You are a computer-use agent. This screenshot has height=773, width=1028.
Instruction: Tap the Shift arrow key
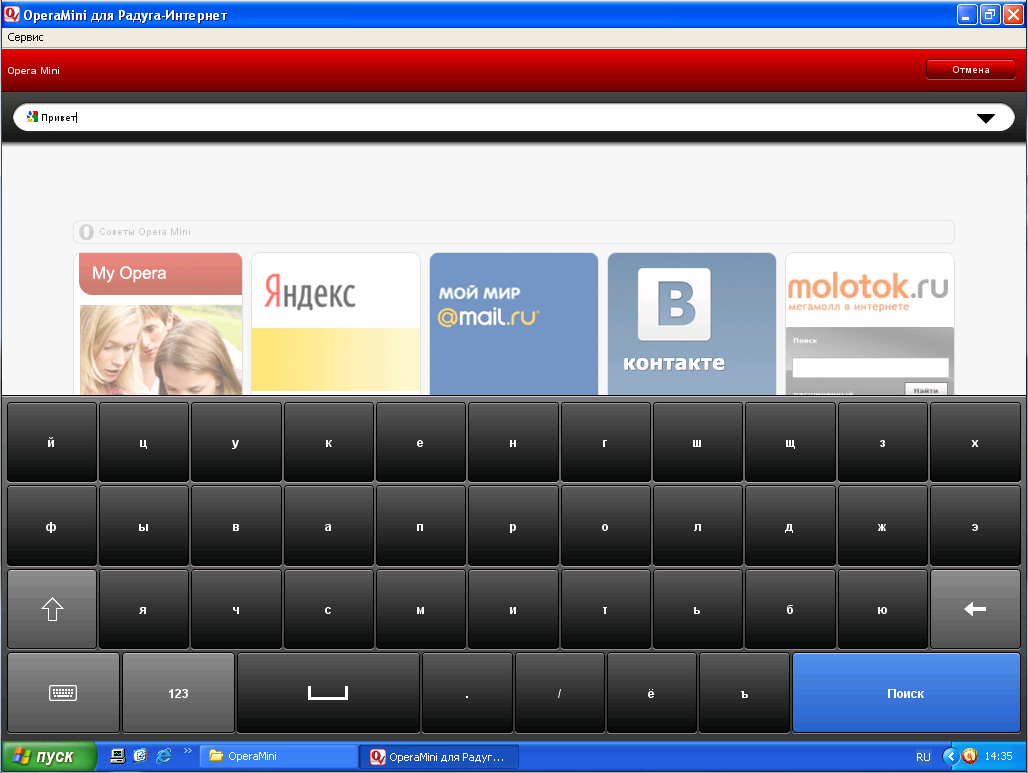coord(52,609)
